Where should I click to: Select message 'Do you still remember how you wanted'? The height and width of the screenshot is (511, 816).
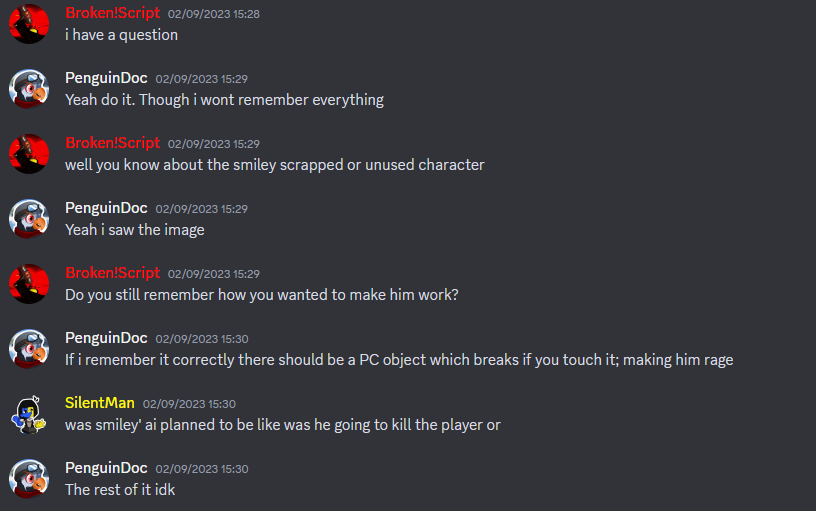pos(262,295)
